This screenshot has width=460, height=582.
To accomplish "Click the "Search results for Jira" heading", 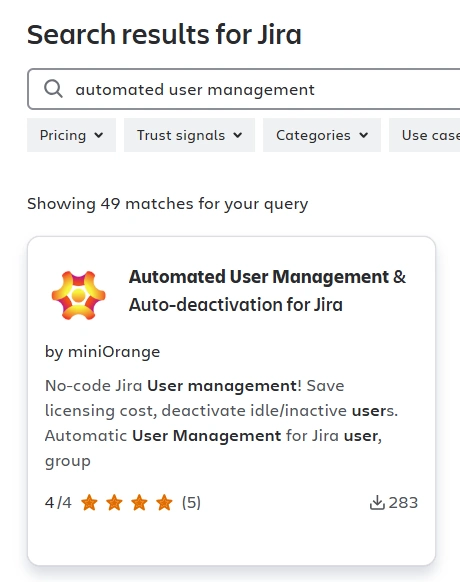I will click(164, 35).
